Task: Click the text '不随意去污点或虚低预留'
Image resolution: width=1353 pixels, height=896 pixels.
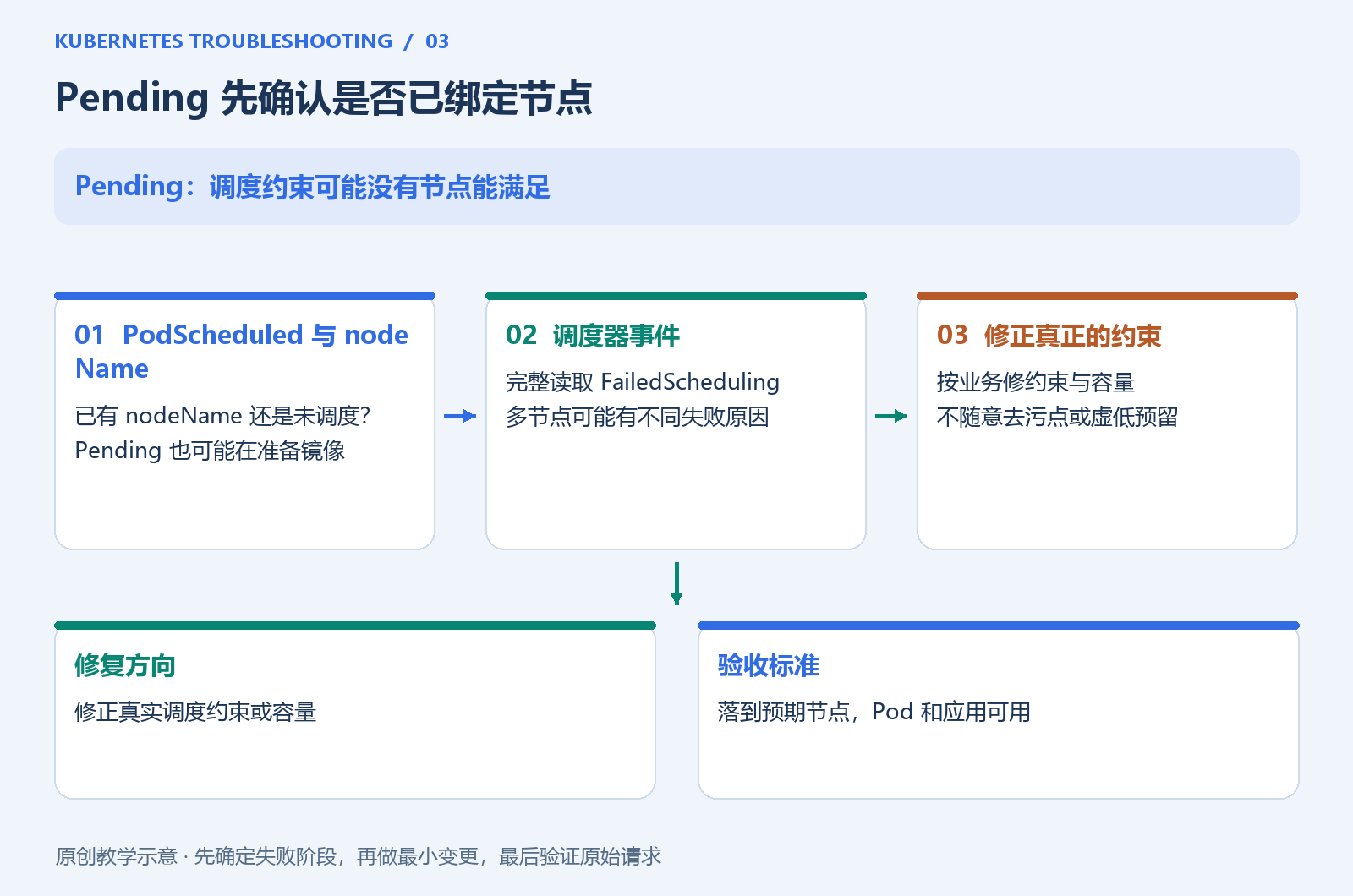Action: click(1058, 417)
